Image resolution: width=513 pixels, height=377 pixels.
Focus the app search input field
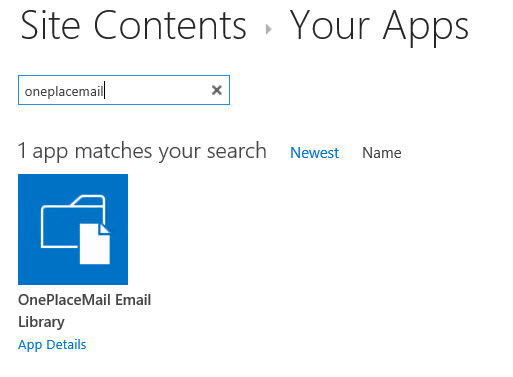point(124,90)
